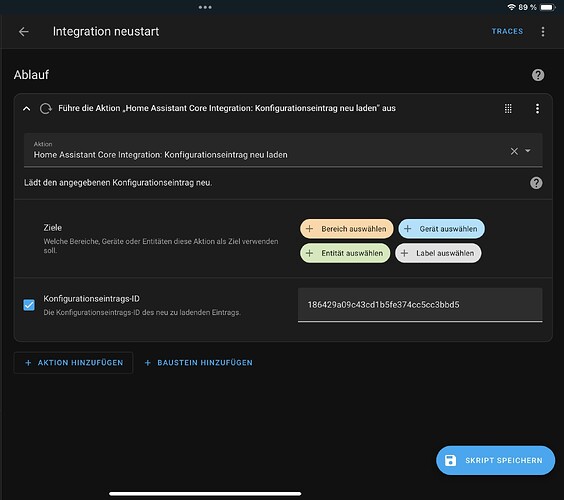Click AKTION HINZUFÜGEN button
Screen dimensions: 564x500
[73, 363]
